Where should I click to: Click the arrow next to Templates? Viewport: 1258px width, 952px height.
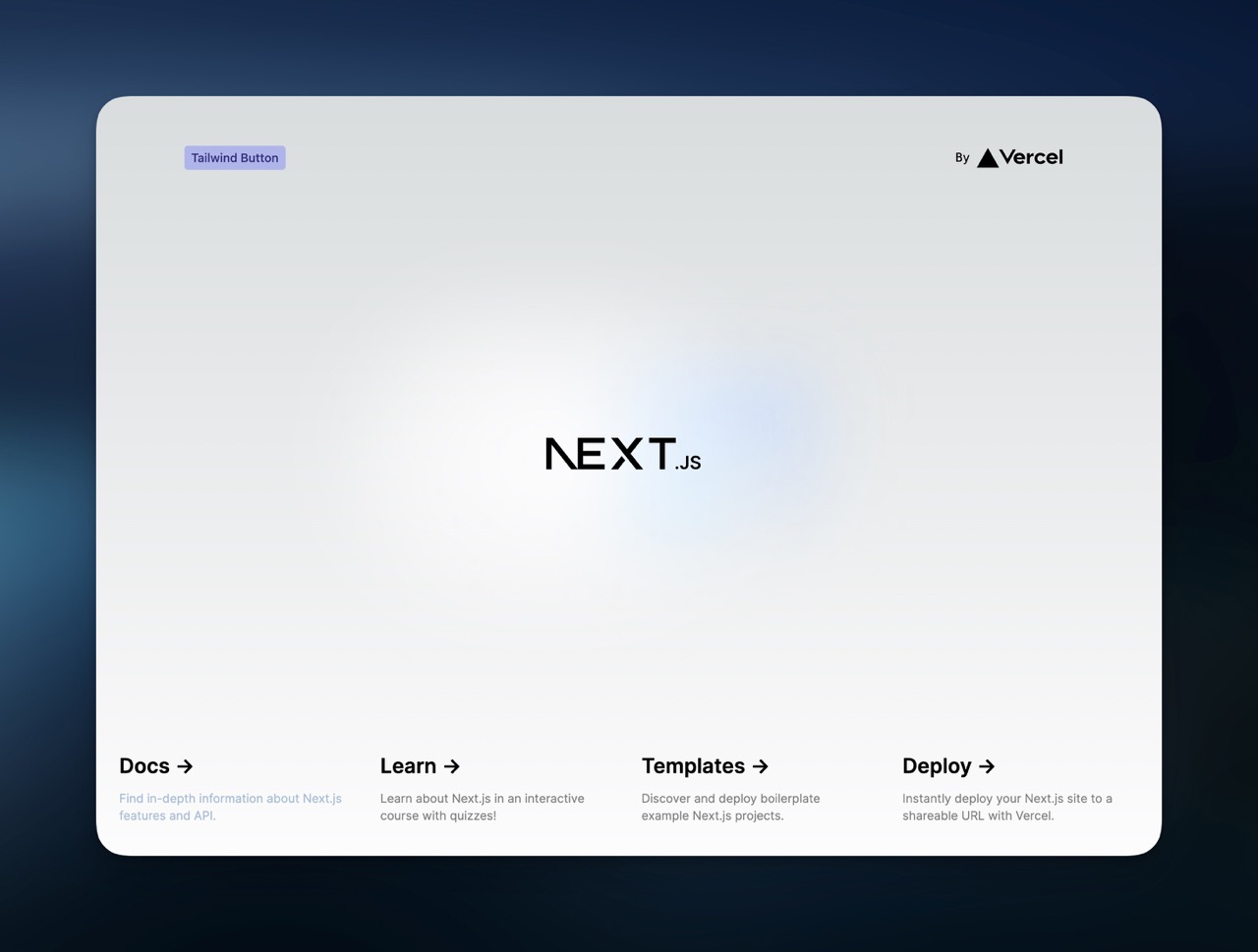(761, 766)
